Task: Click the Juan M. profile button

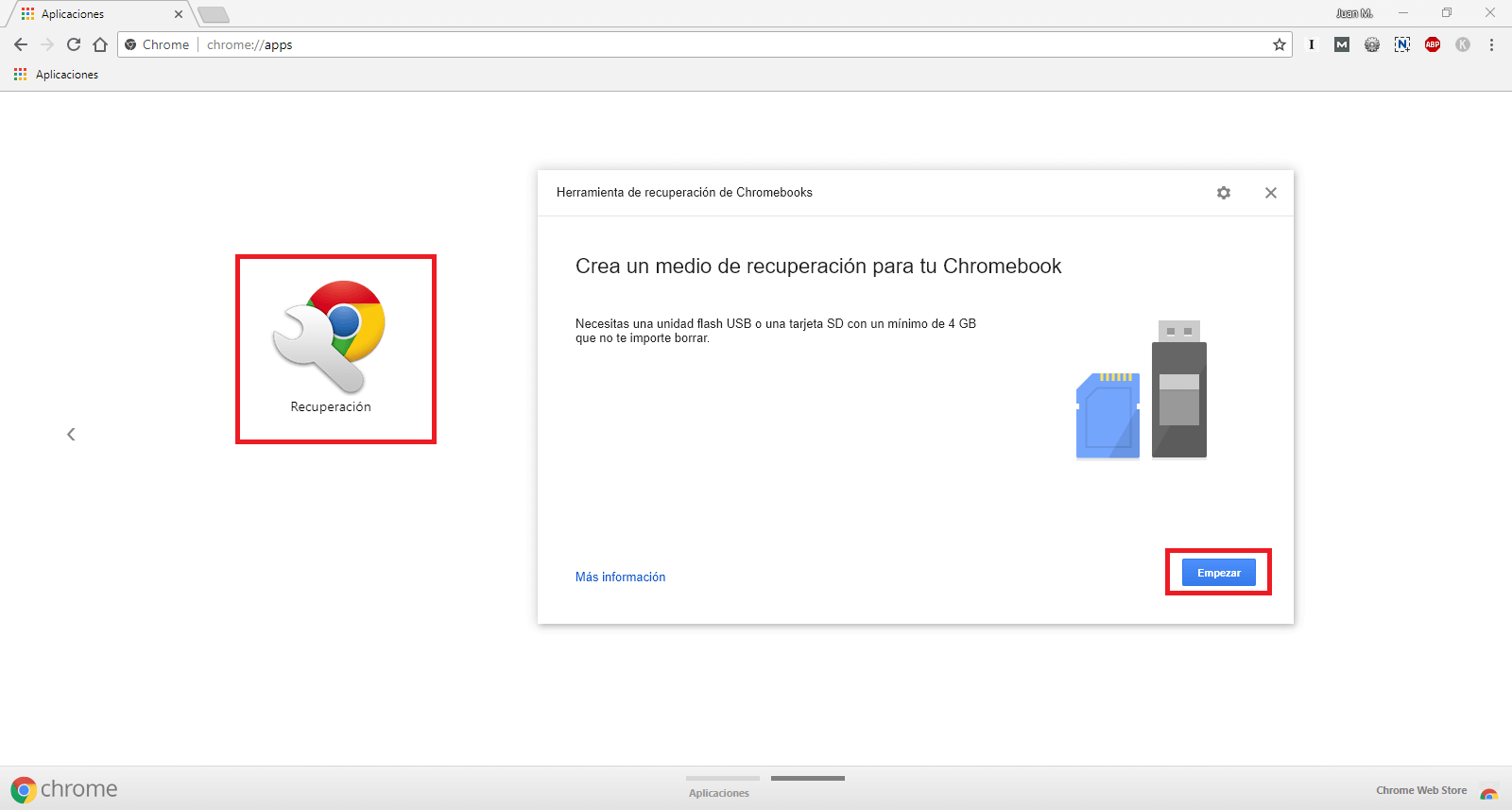Action: (1354, 13)
